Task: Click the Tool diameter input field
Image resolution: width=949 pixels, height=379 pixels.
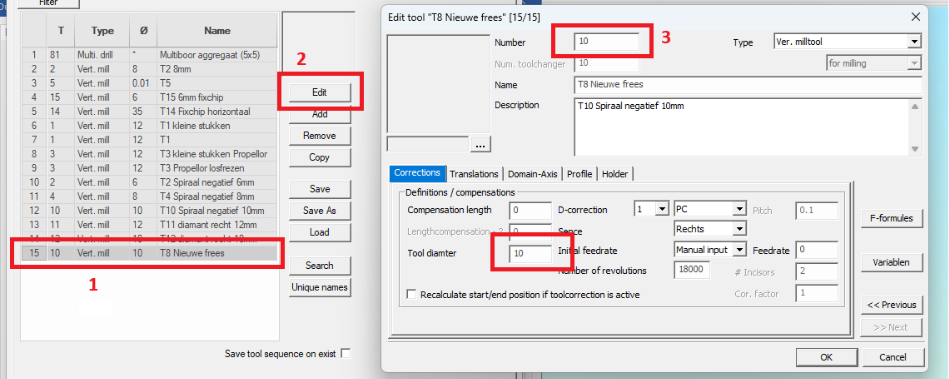Action: pos(530,254)
